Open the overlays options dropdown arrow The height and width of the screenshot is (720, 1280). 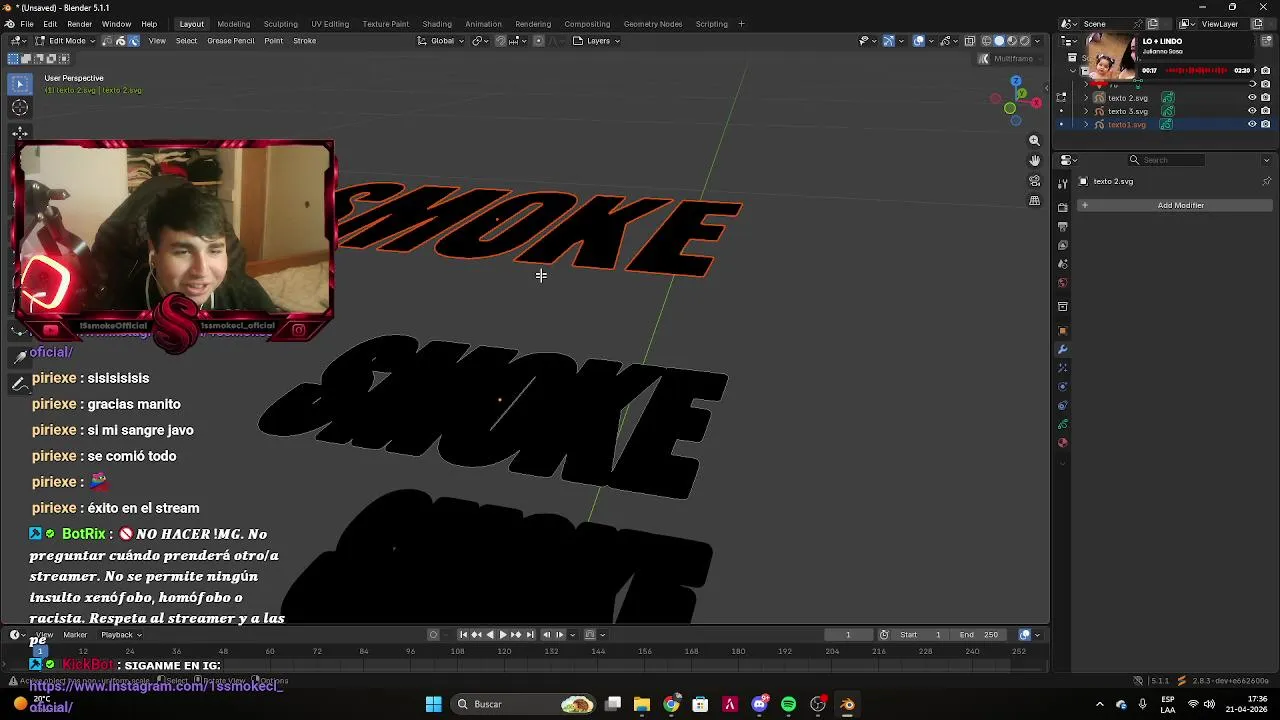click(x=931, y=41)
